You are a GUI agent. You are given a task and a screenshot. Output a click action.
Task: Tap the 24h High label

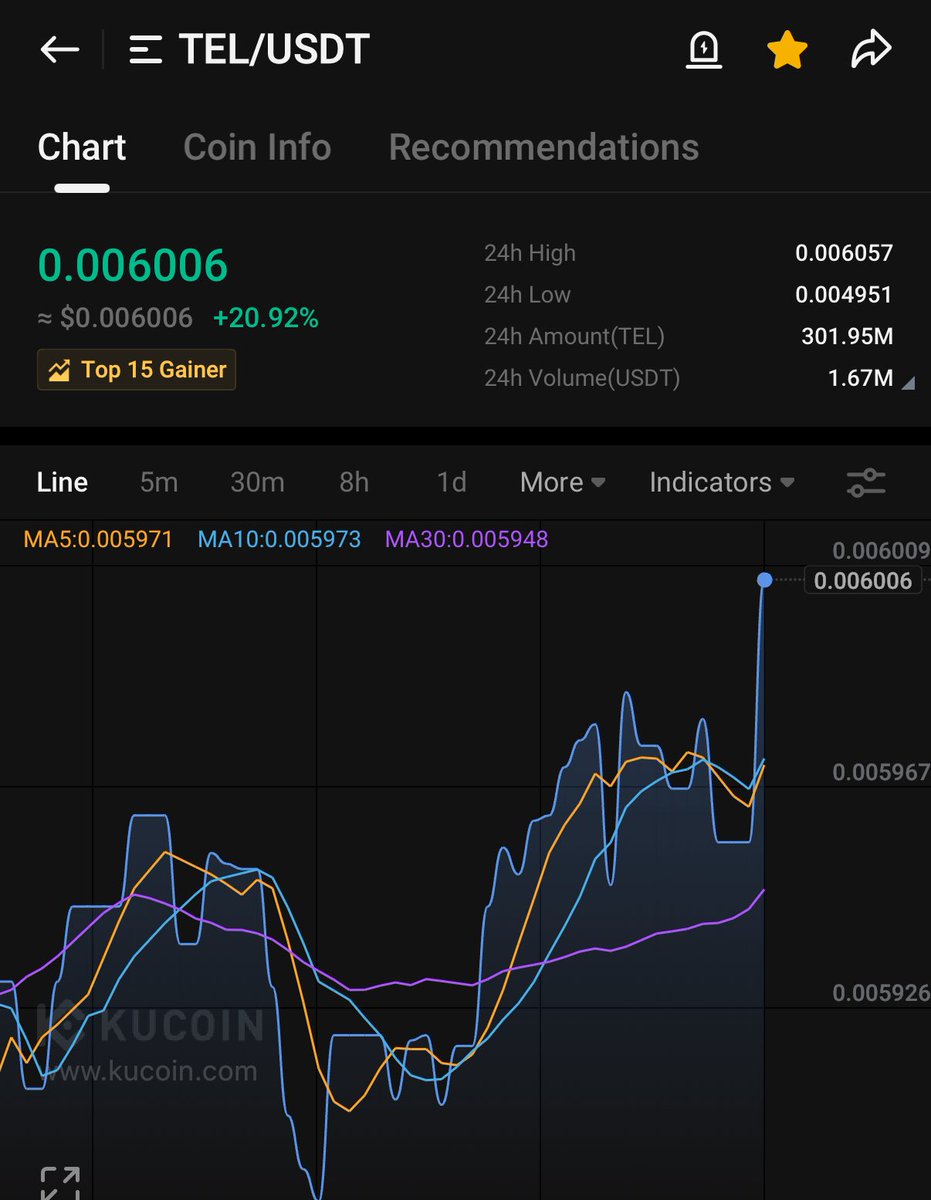tap(530, 254)
